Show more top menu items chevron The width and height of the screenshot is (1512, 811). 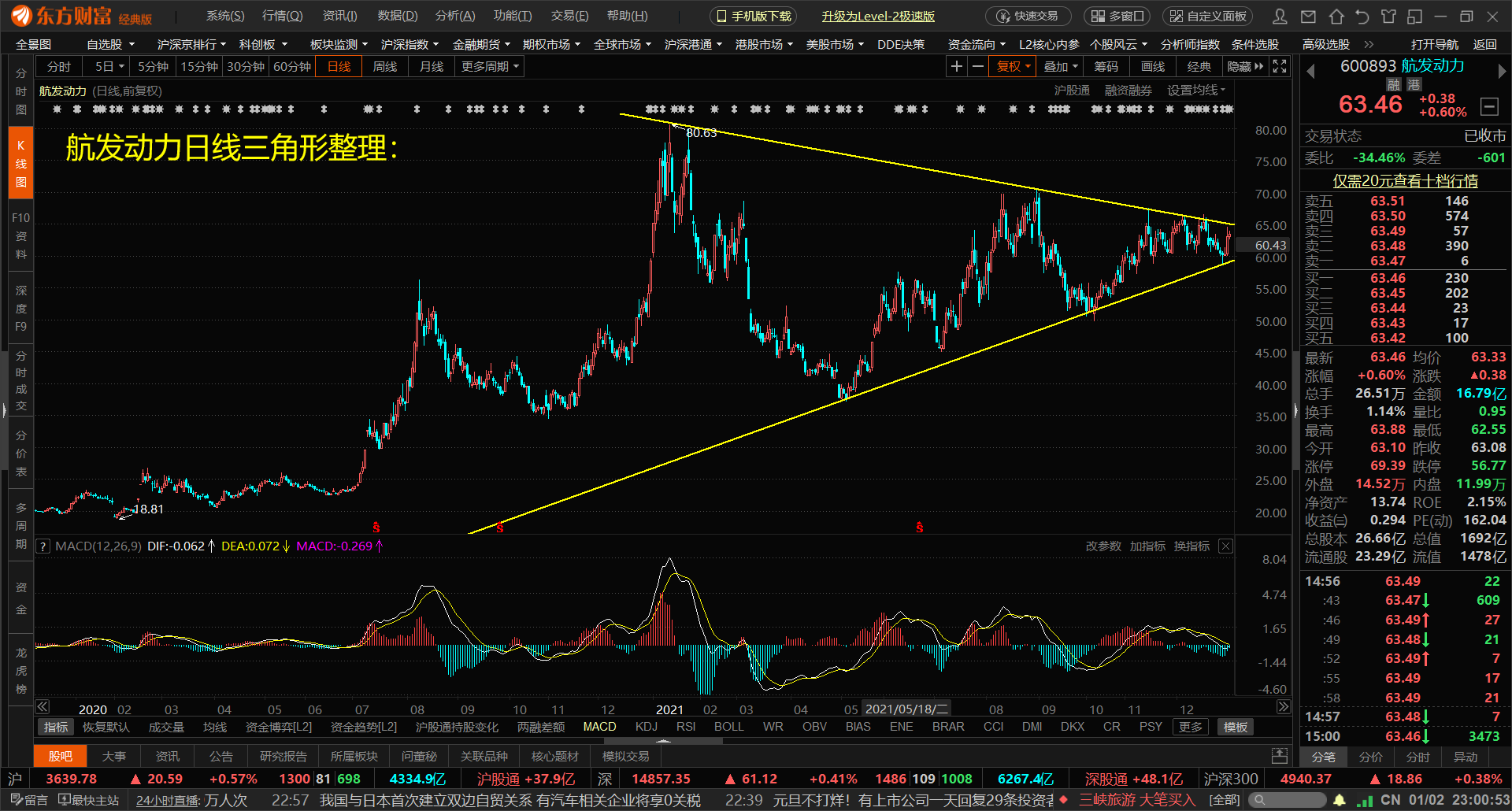click(x=1369, y=45)
